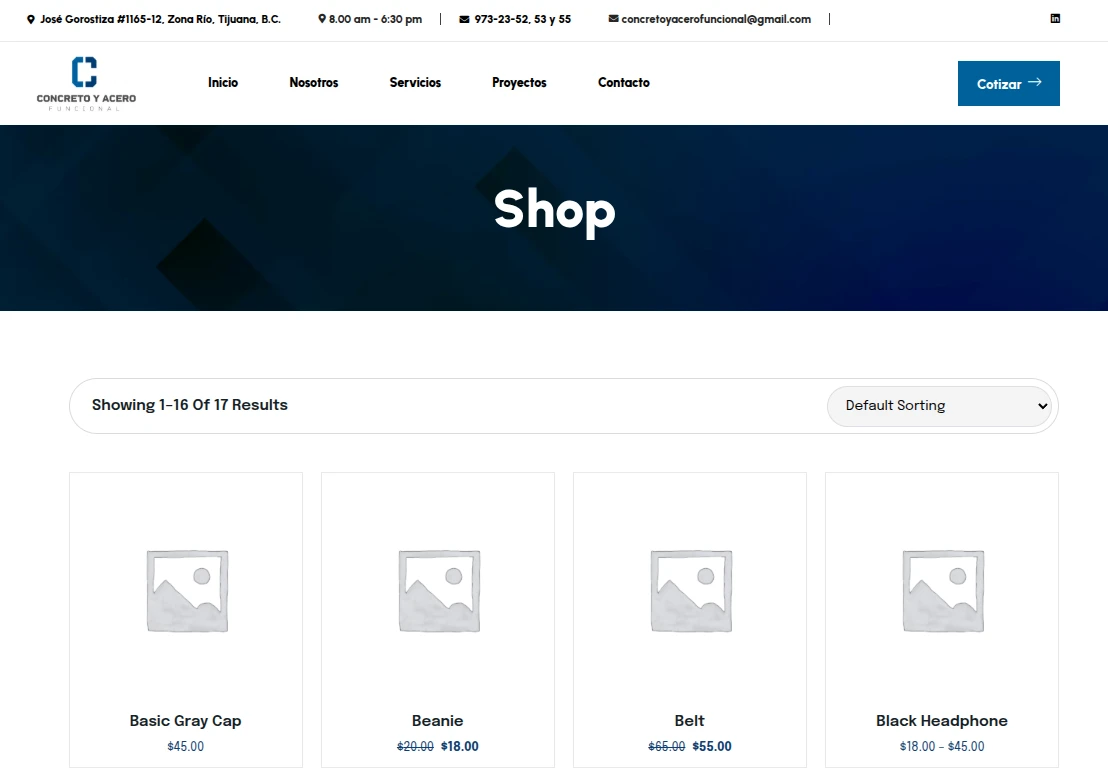The width and height of the screenshot is (1108, 778).
Task: Click the Black Headphone $18.00 – $45.00 price
Action: pos(942,746)
